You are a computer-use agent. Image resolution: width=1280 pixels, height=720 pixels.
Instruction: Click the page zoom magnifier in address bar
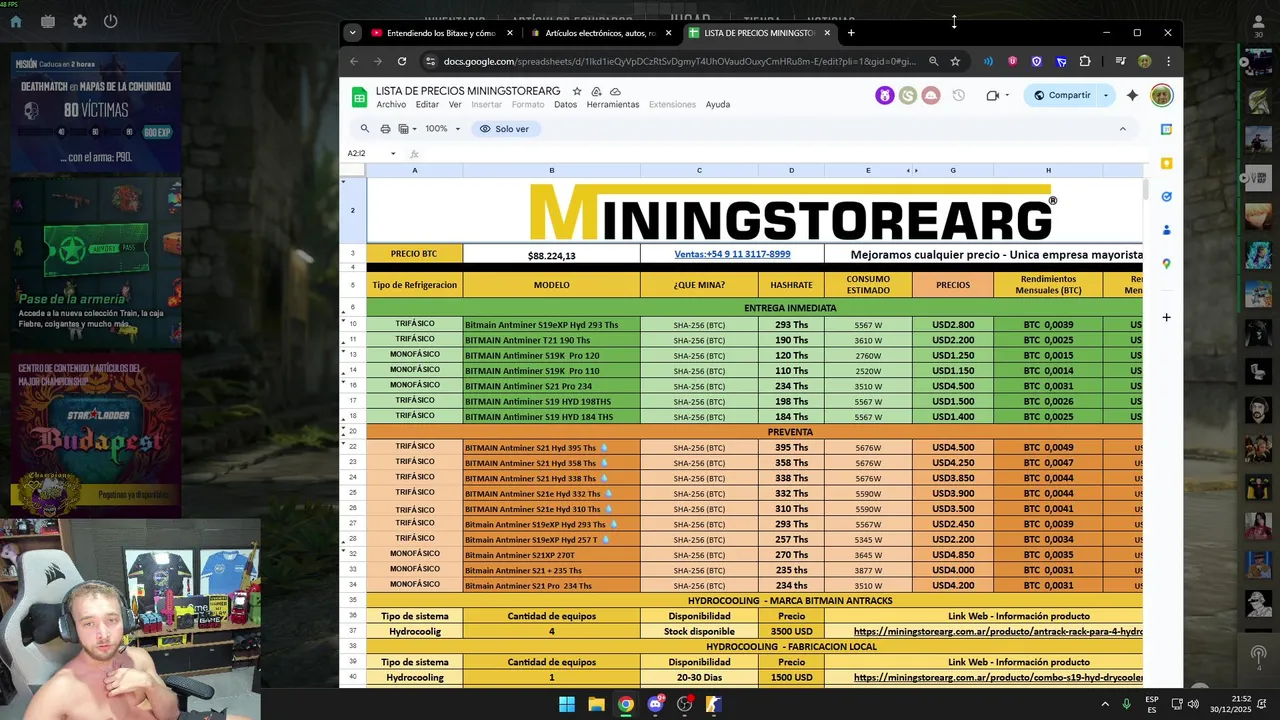pos(933,61)
